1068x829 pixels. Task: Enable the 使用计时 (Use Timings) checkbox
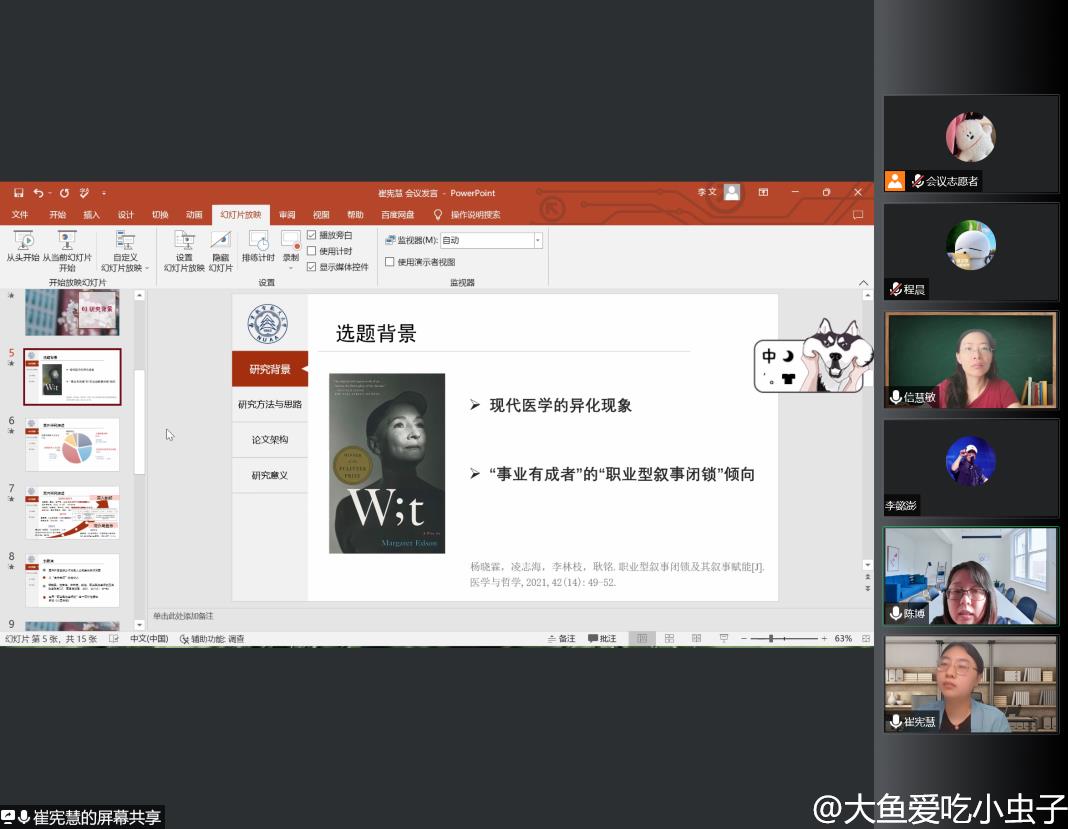pos(312,251)
